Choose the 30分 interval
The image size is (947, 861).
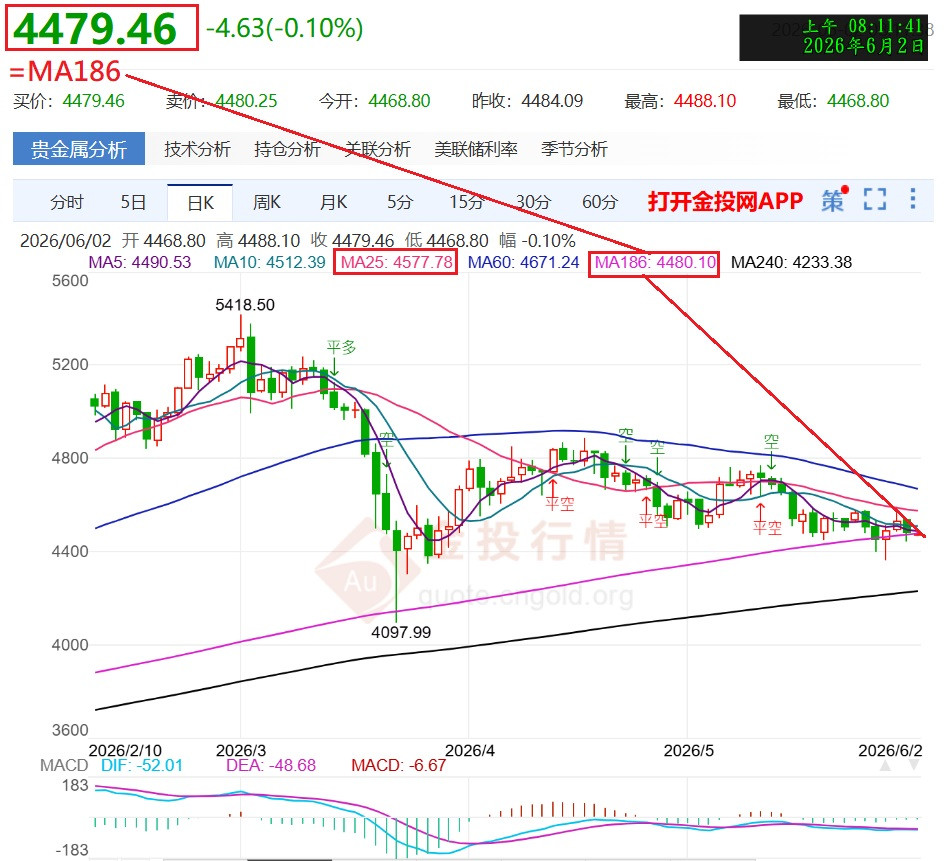pos(533,202)
